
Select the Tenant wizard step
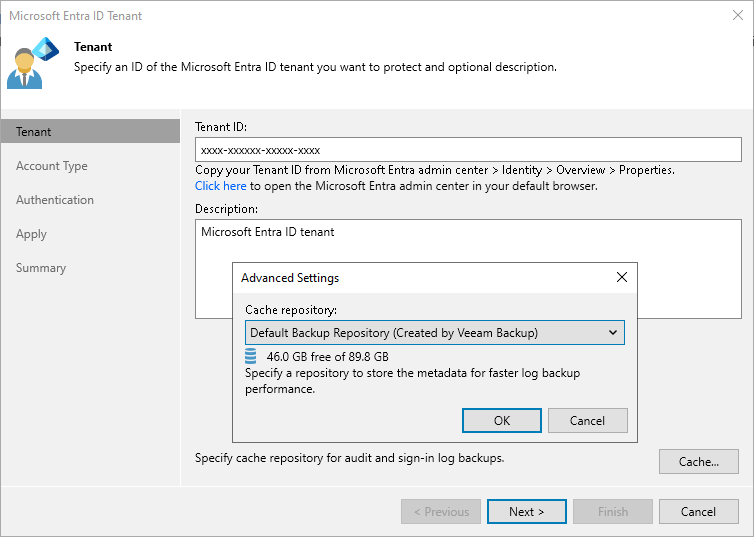click(x=90, y=131)
